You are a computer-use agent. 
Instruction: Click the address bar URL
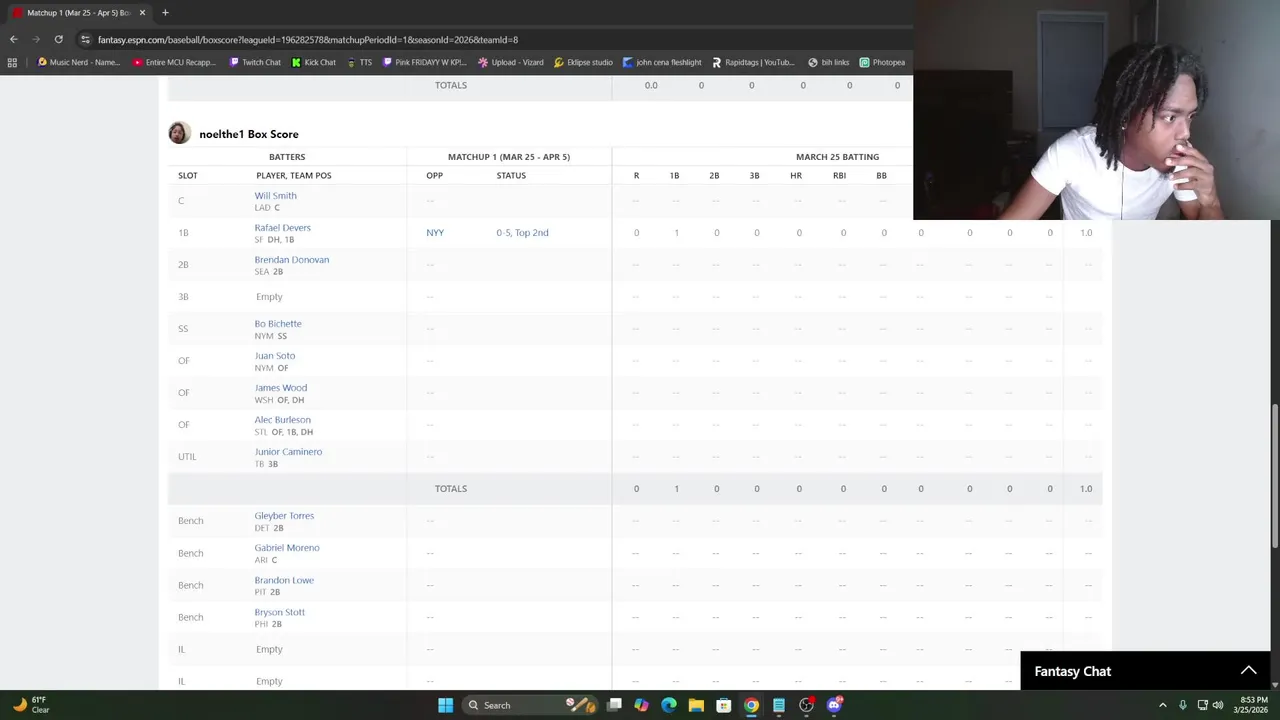(308, 39)
